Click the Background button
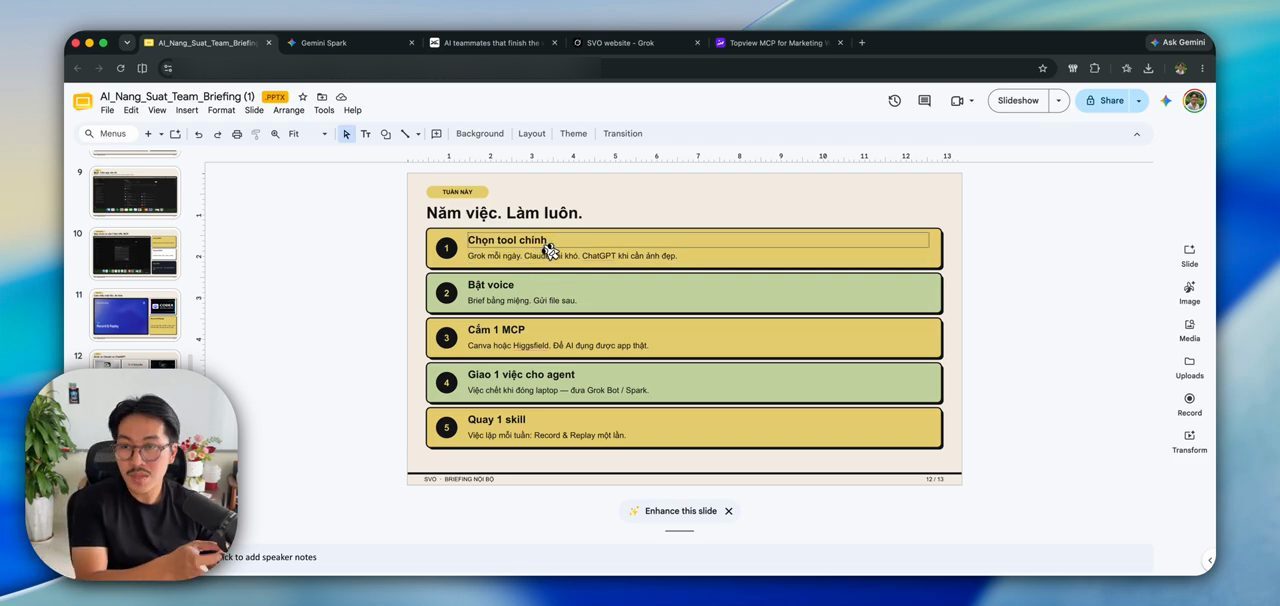This screenshot has height=606, width=1280. pos(480,134)
